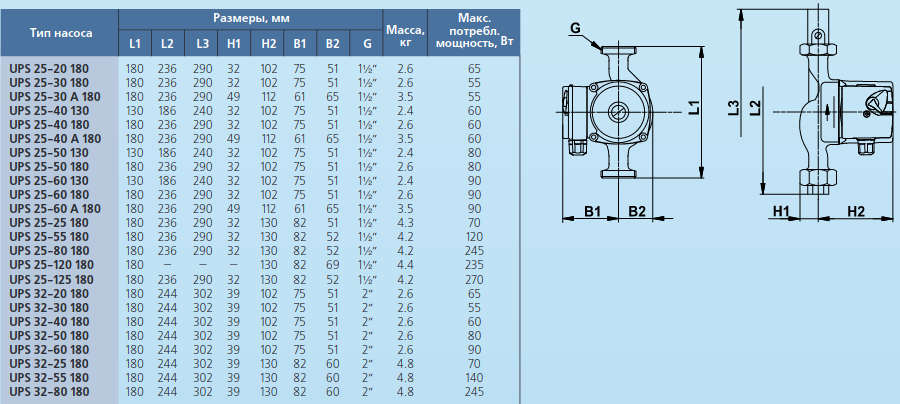The width and height of the screenshot is (900, 404).
Task: Select the row name UPS 25-125 180
Action: click(52, 280)
